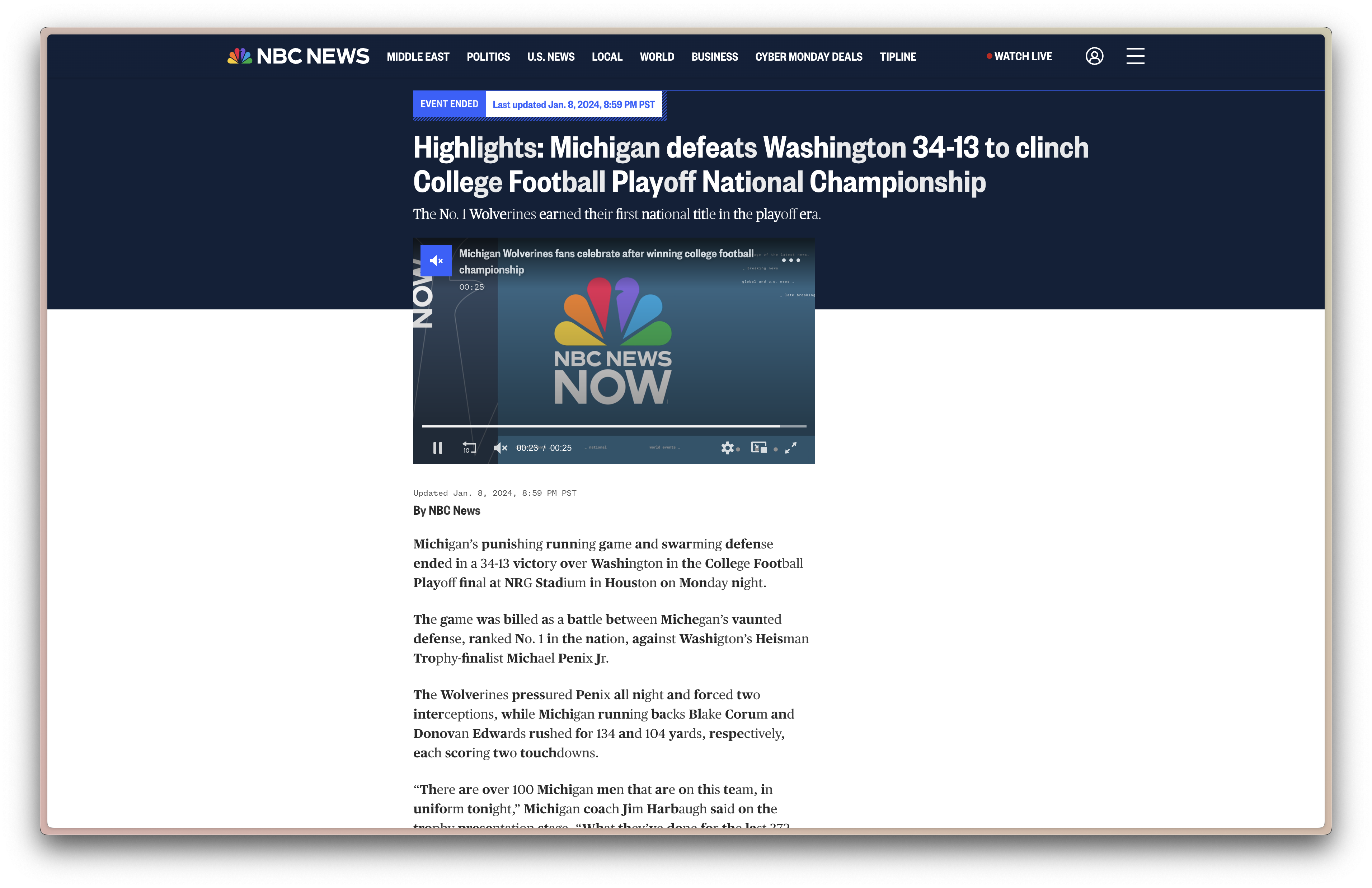Image resolution: width=1372 pixels, height=888 pixels.
Task: Open video settings gear
Action: coord(727,448)
